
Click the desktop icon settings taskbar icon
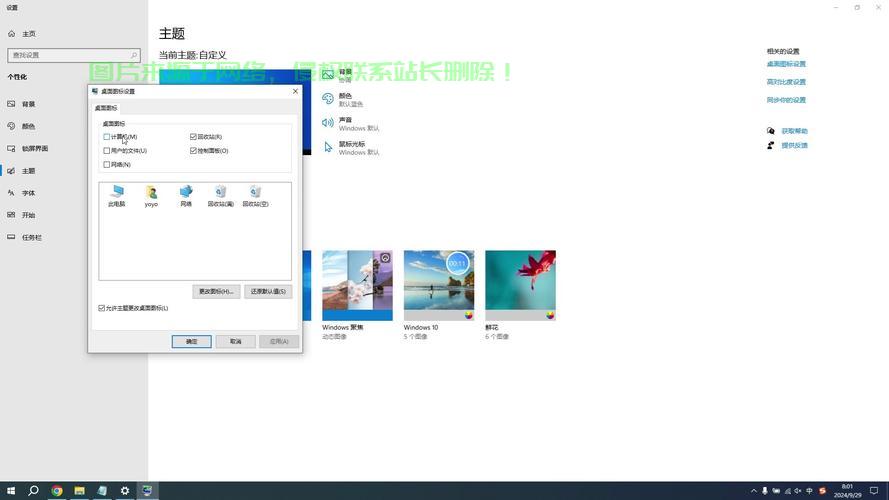[147, 490]
